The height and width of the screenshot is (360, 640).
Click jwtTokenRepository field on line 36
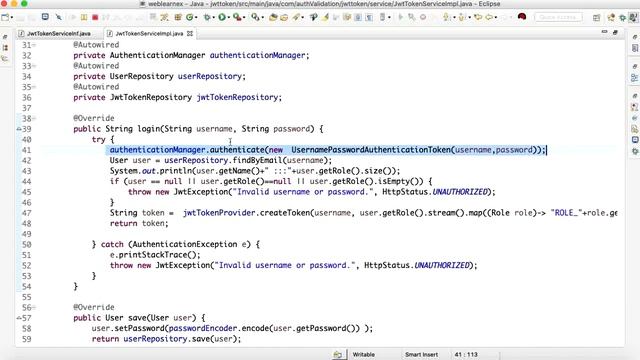237,98
